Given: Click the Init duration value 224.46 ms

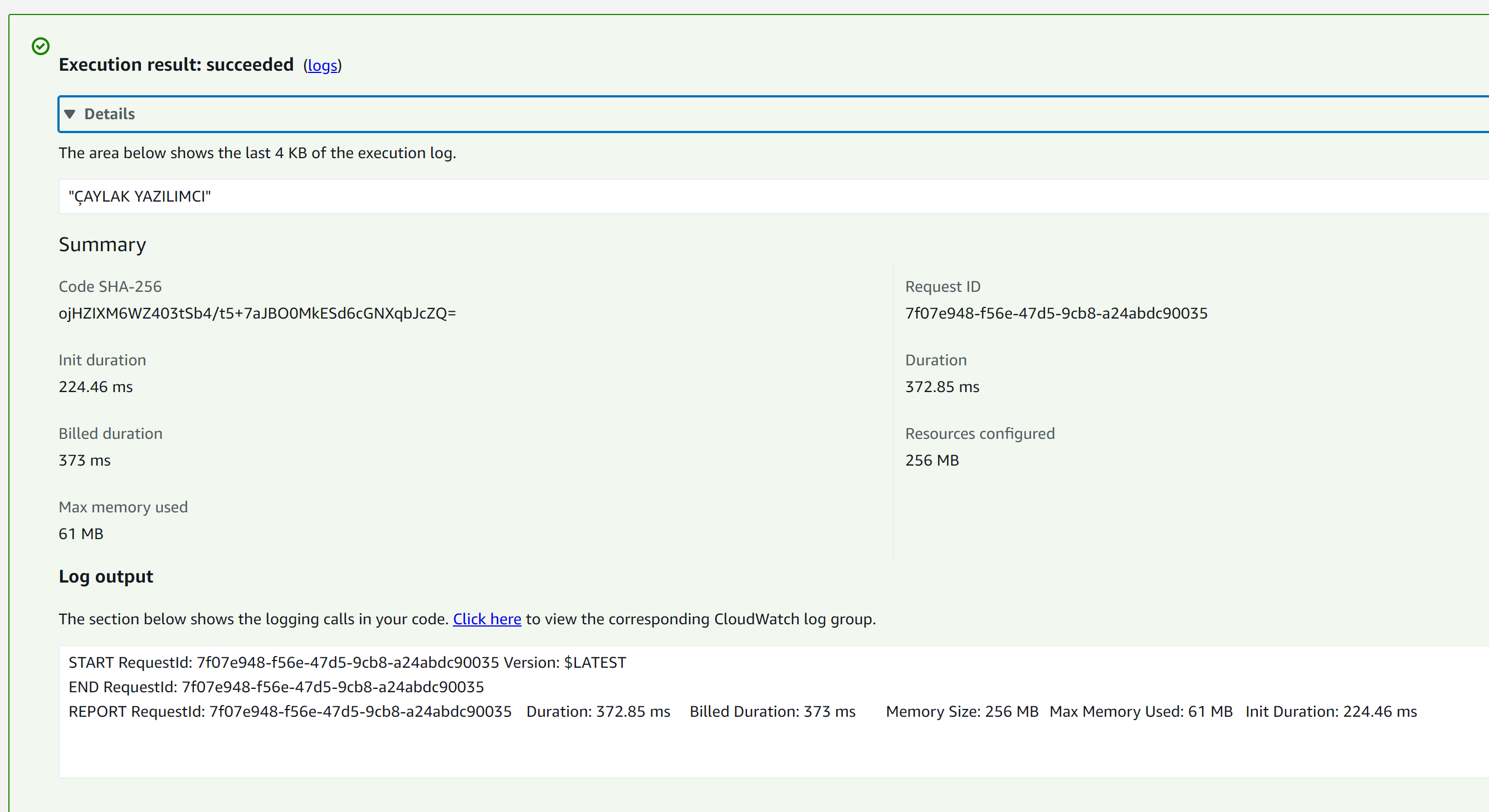Looking at the screenshot, I should [x=95, y=387].
